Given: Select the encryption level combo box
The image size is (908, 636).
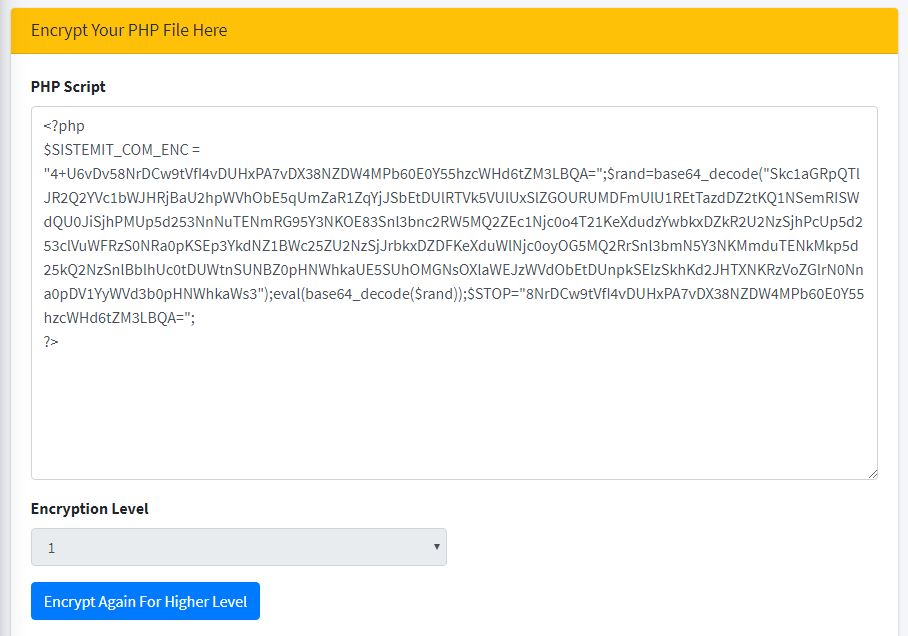Looking at the screenshot, I should 239,547.
